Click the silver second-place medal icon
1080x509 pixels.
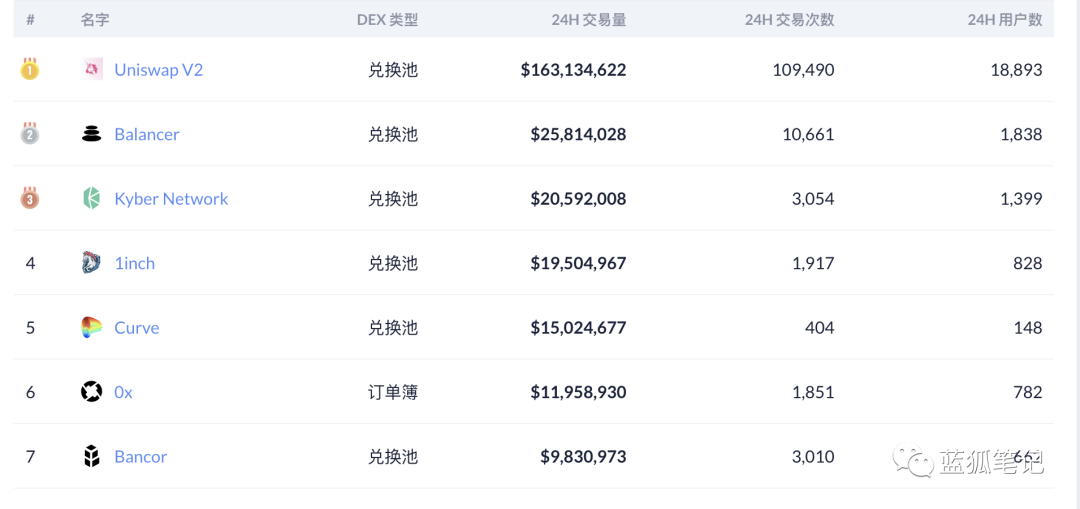[30, 134]
